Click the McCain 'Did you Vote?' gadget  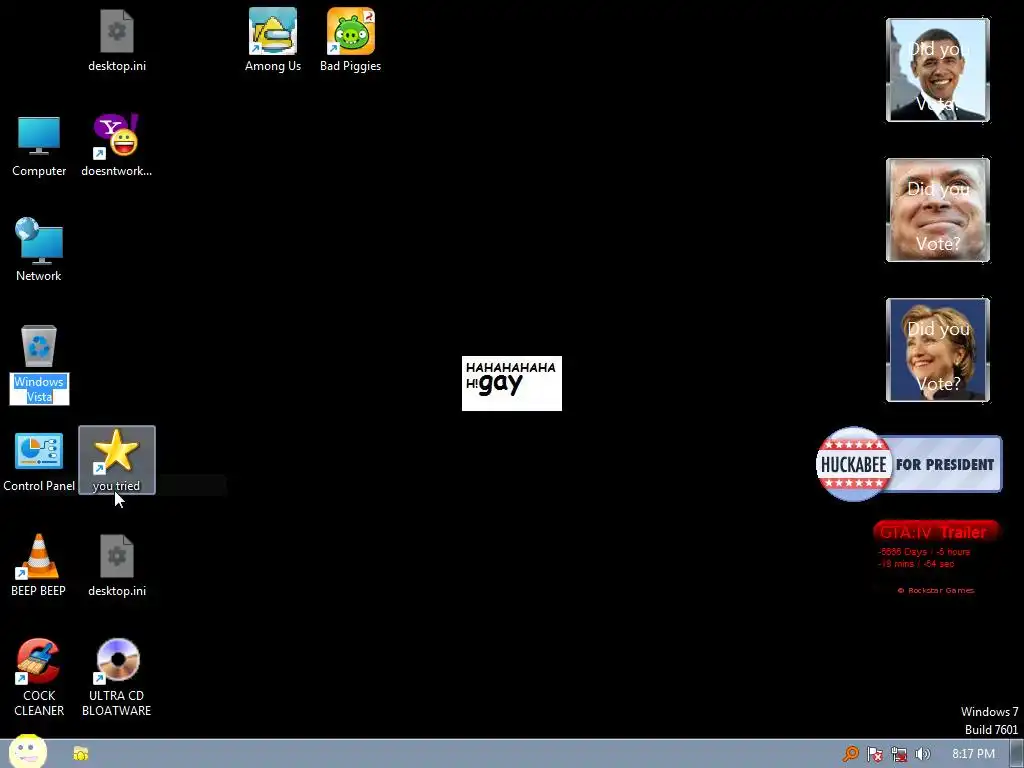tap(938, 210)
